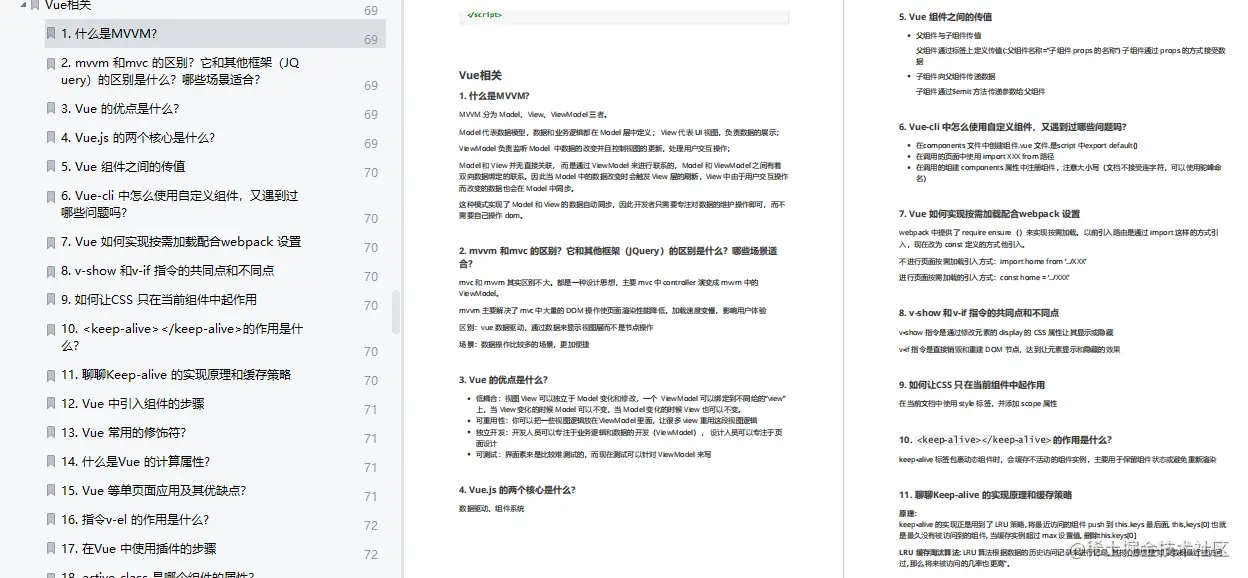This screenshot has height=578, width=1248.
Task: Open outline entry 9. 如何让CSS 只在当前组件中起作用
Action: tap(159, 300)
